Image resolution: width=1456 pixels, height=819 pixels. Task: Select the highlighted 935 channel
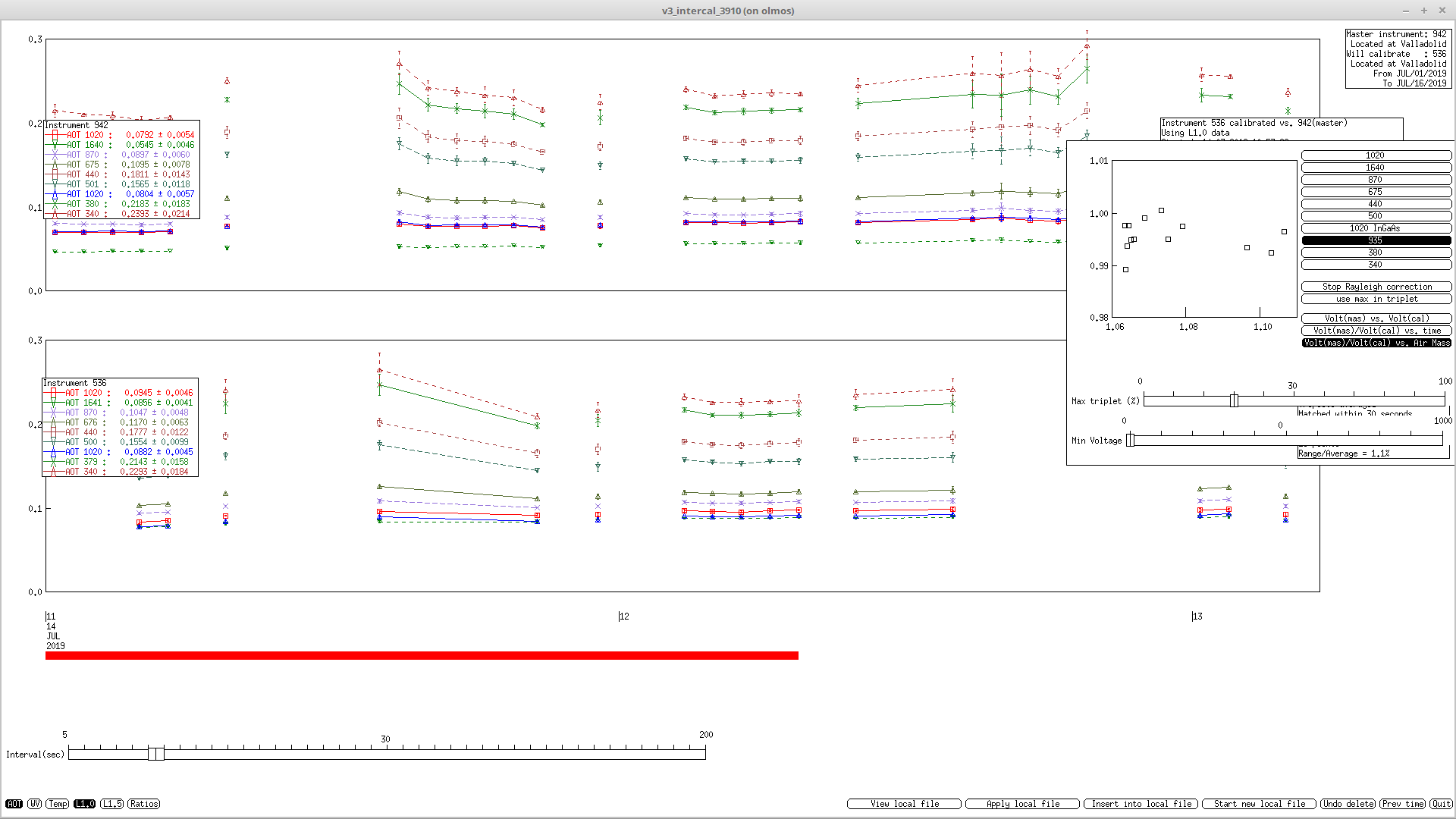pos(1376,240)
